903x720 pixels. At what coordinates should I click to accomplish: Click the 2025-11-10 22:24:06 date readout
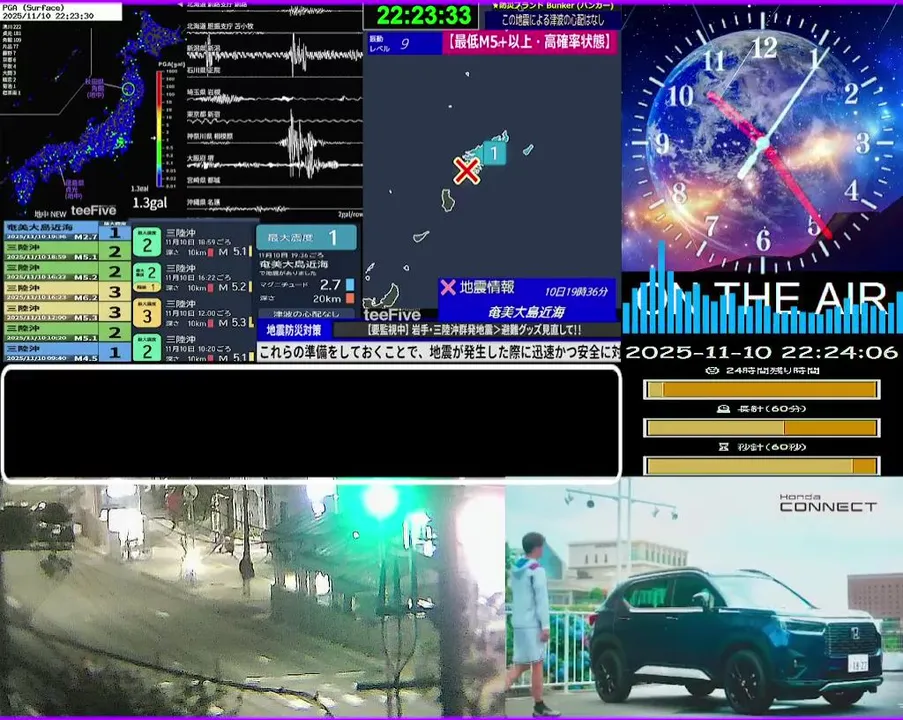761,352
